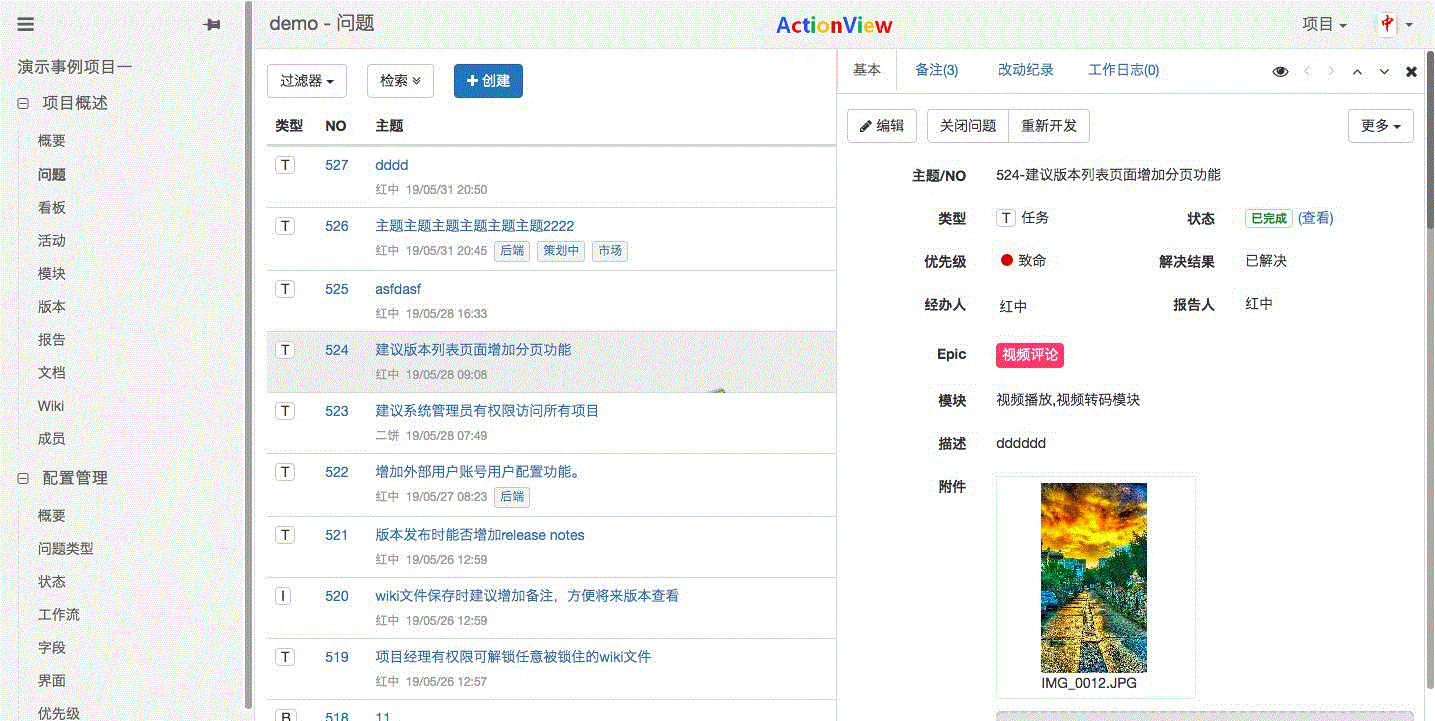This screenshot has width=1435, height=721.
Task: Collapse the 项目概述 tree section
Action: pos(23,104)
